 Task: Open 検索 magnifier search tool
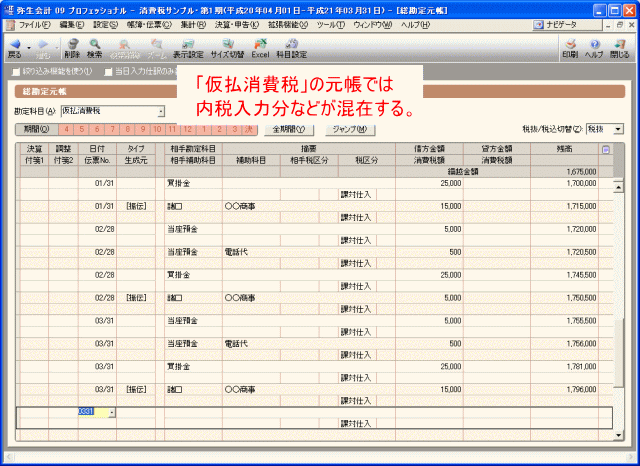95,44
